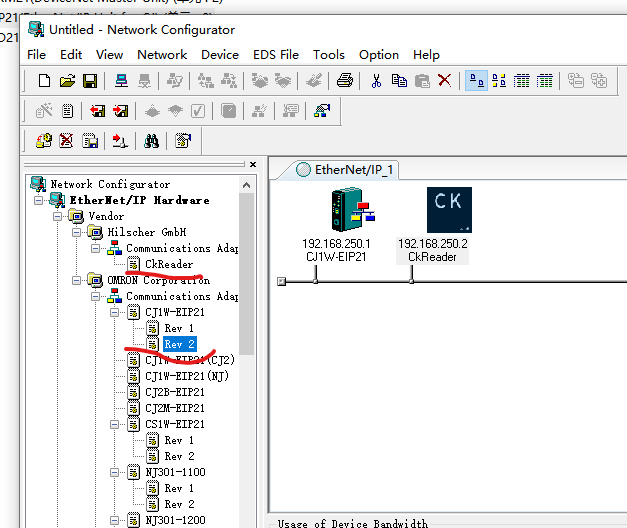Click the colored network upload icon in second toolbar

tap(322, 111)
